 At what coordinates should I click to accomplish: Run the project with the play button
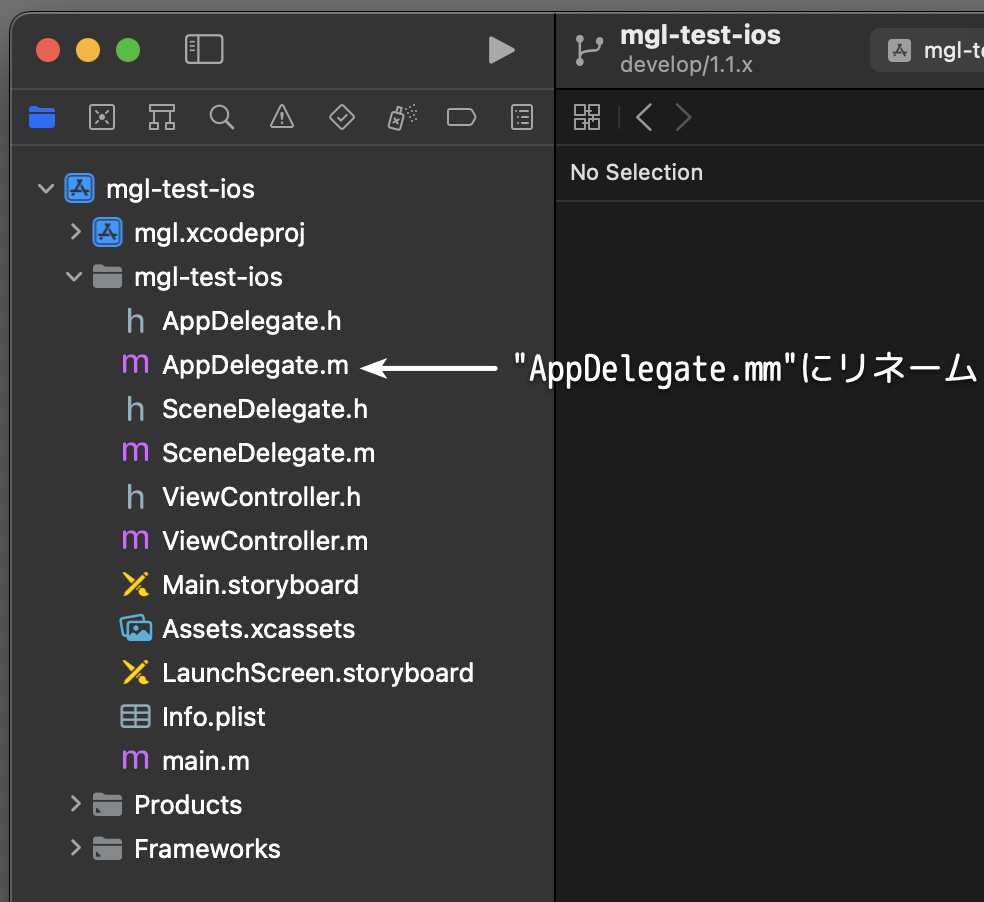501,50
